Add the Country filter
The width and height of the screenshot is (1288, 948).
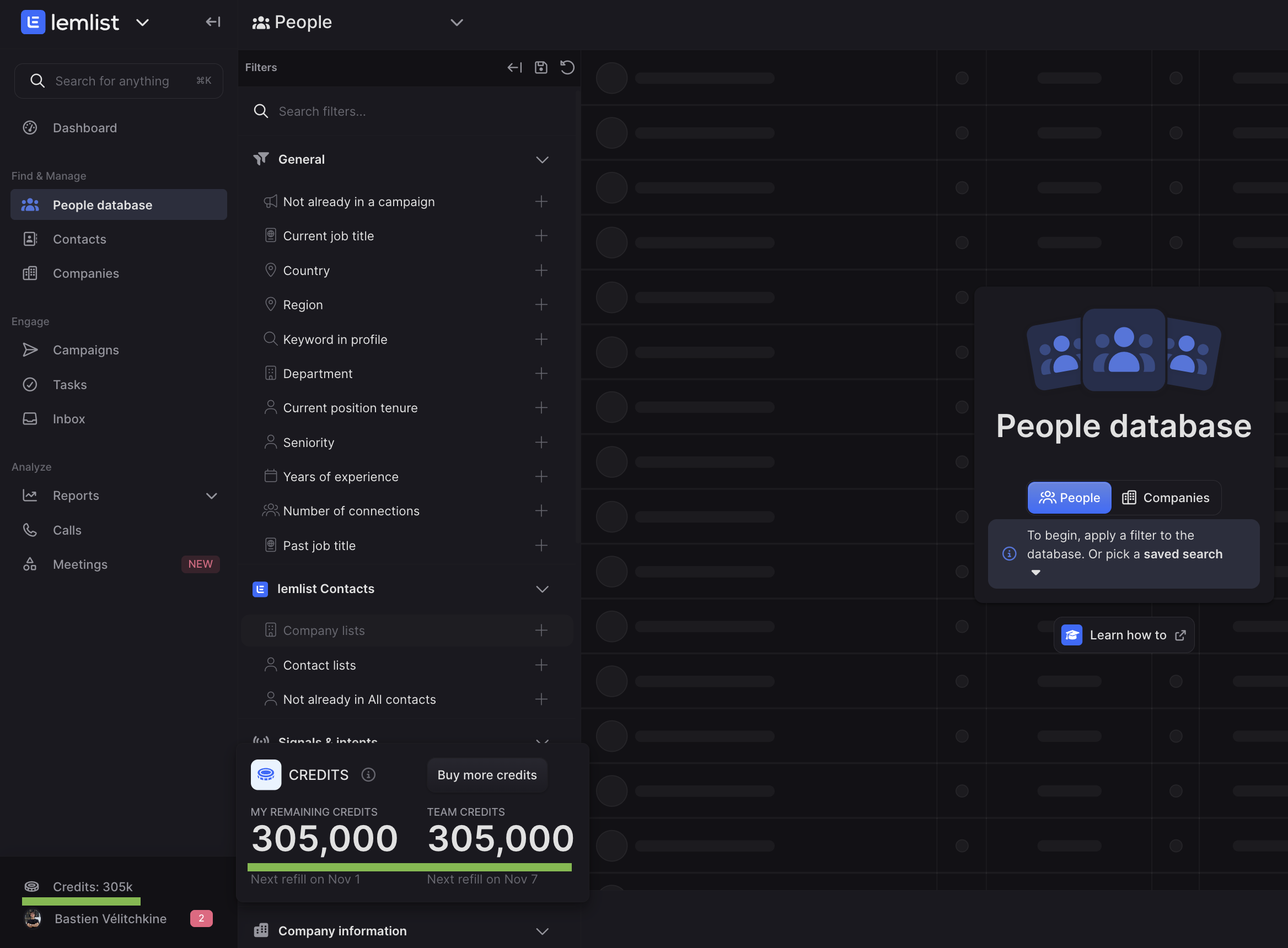[541, 270]
